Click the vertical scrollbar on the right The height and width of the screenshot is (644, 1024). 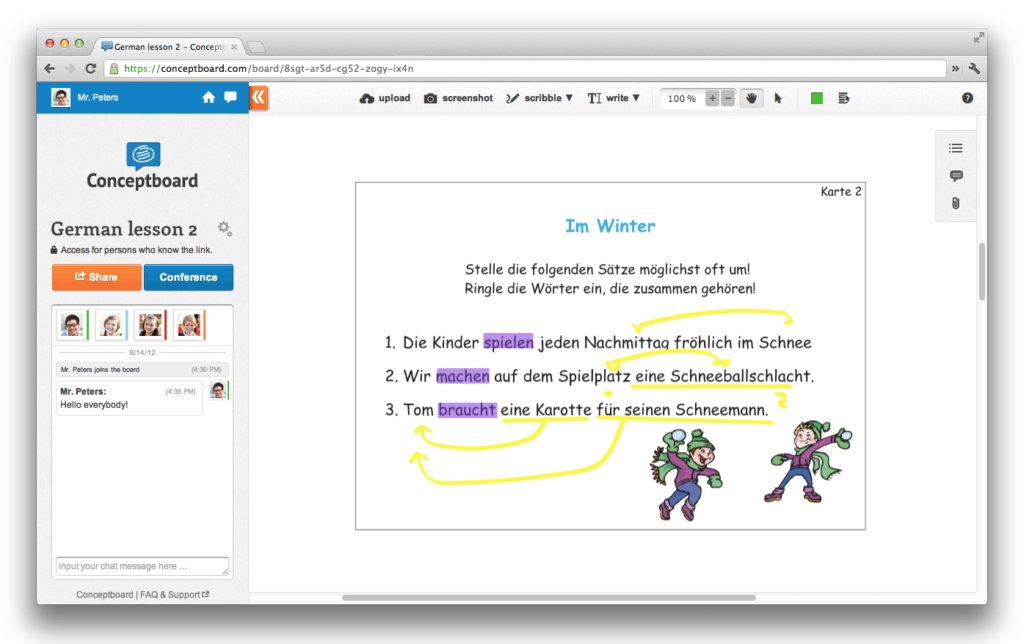[x=982, y=271]
